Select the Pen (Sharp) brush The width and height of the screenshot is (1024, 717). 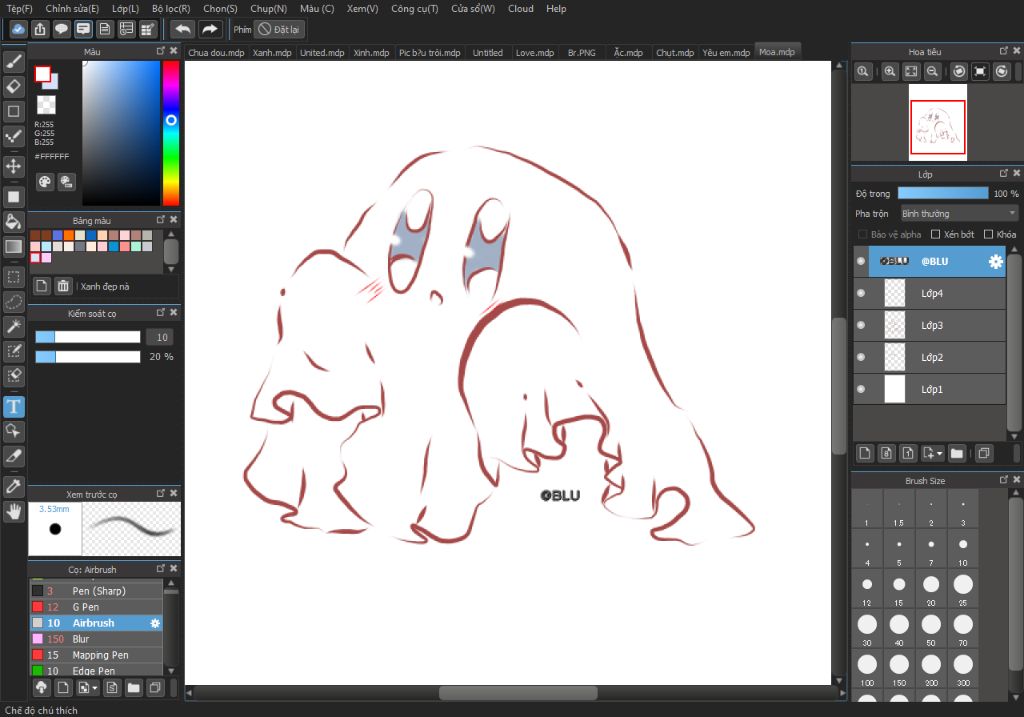tap(96, 590)
